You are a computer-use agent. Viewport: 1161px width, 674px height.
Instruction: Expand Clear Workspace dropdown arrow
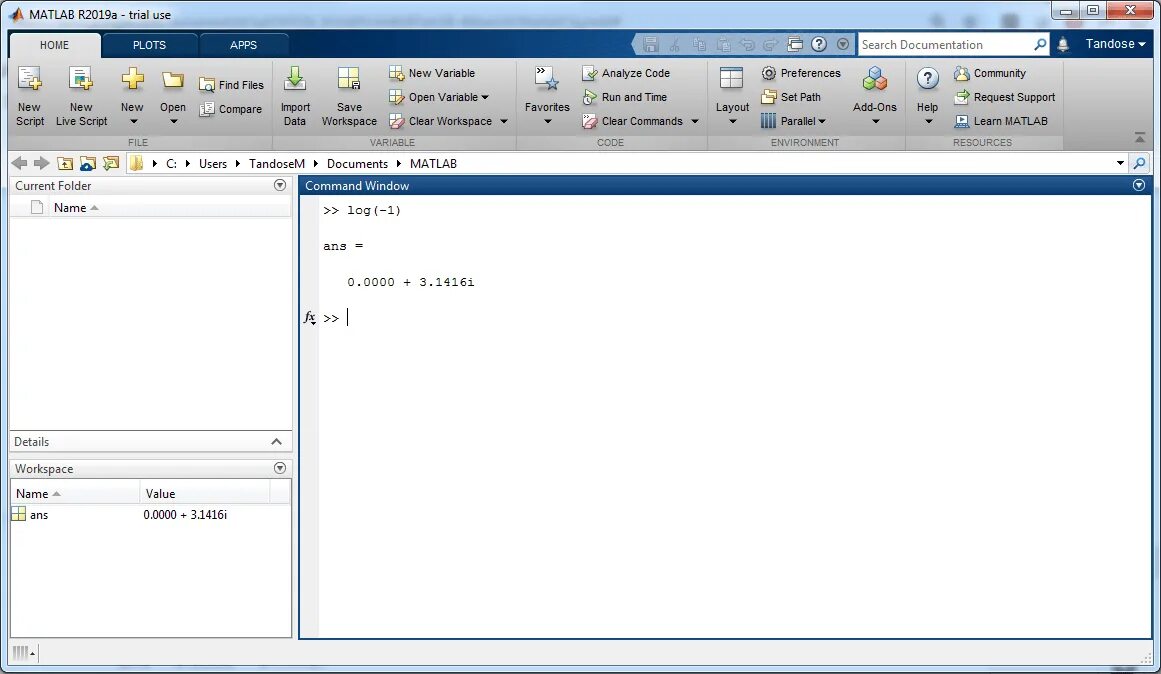pos(503,121)
